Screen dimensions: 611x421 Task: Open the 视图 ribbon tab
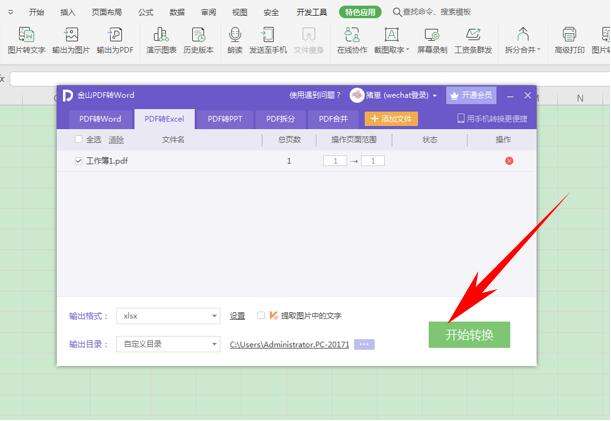240,12
